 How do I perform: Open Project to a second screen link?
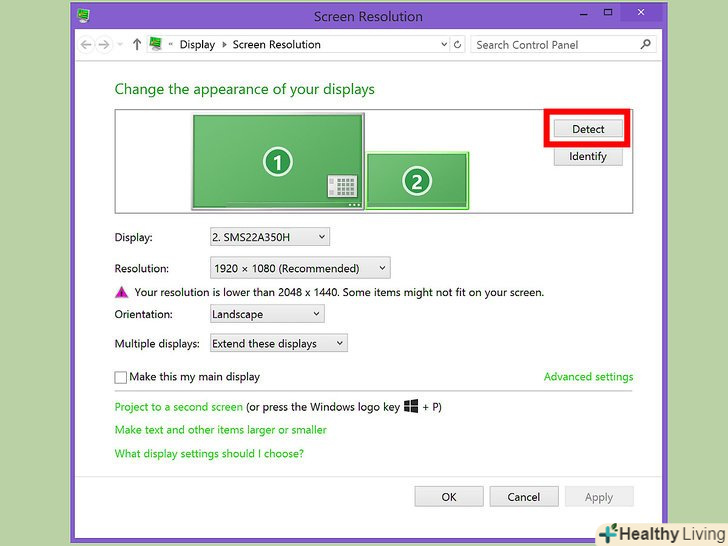(179, 407)
